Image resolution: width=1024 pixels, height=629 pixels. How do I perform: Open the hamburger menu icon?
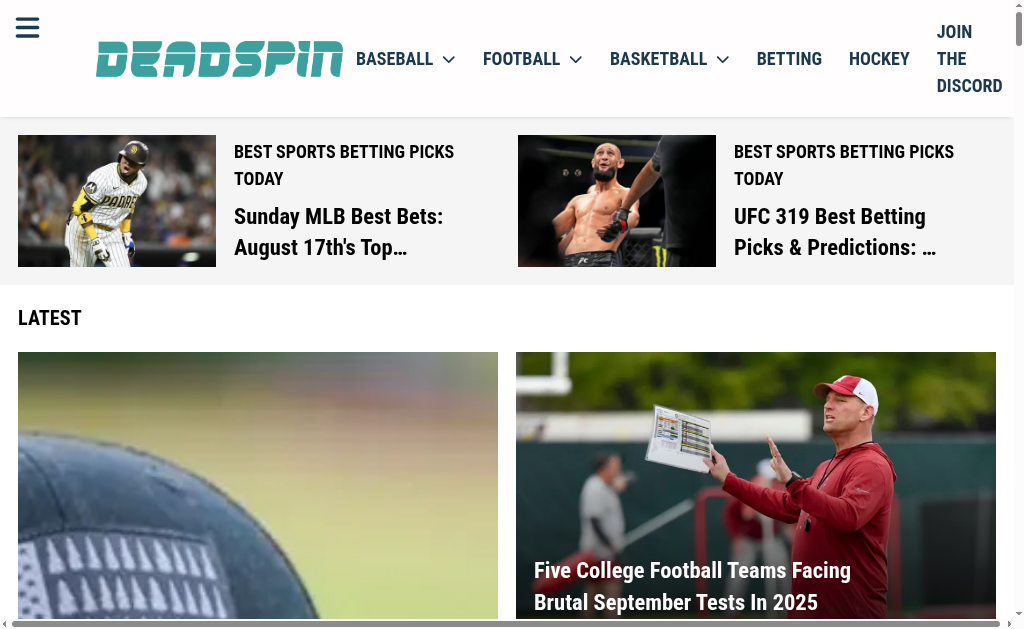(27, 27)
